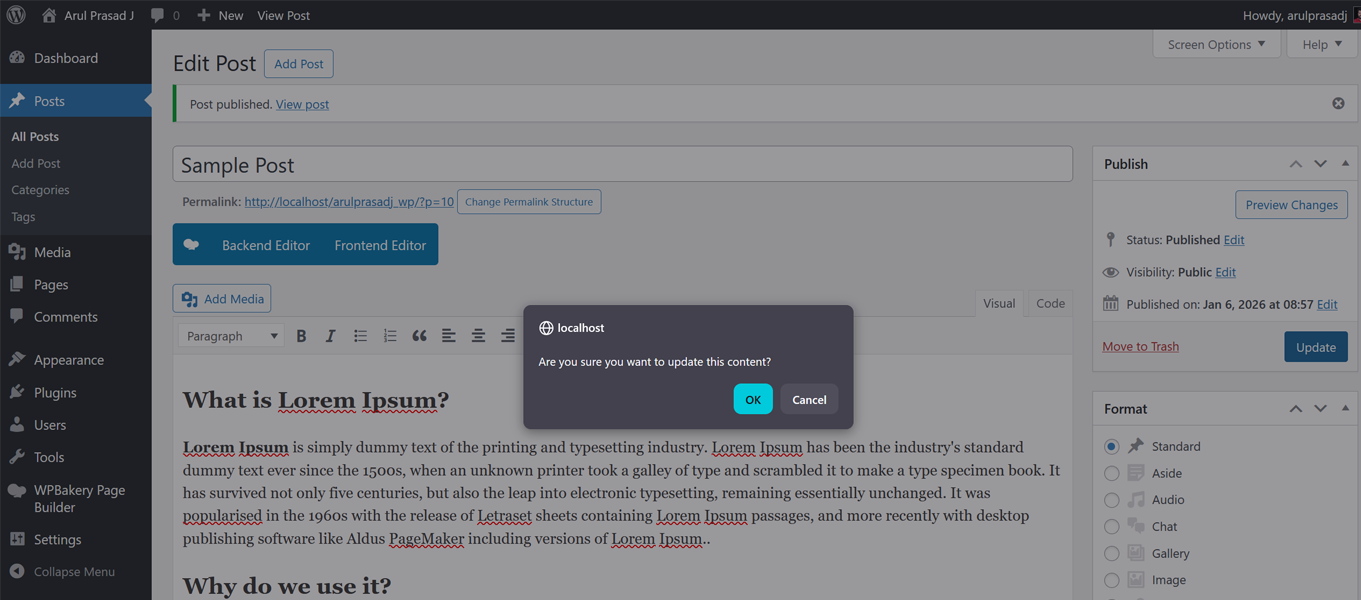Open WPBakery Page Builder menu
The width and height of the screenshot is (1361, 600).
tap(76, 498)
